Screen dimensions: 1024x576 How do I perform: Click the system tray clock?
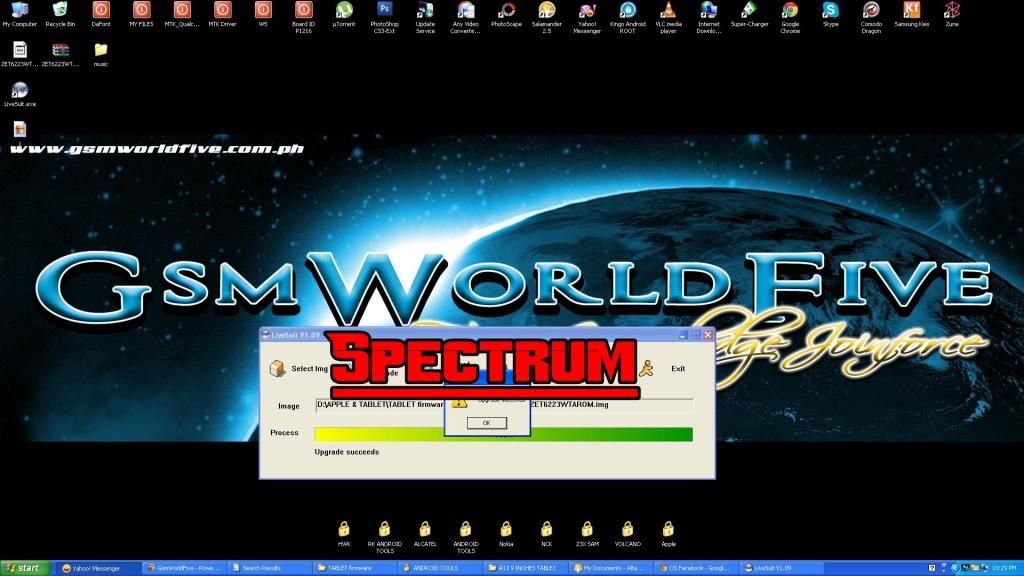tap(1004, 568)
